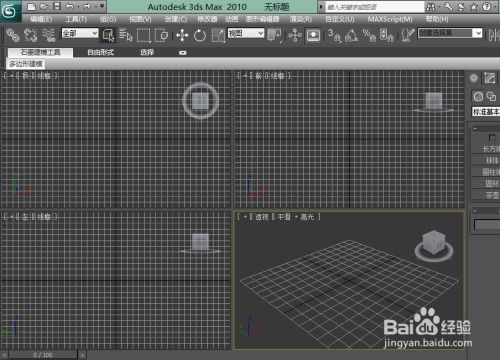Toggle the Angle Snap button
The width and height of the screenshot is (500, 360).
tap(351, 35)
